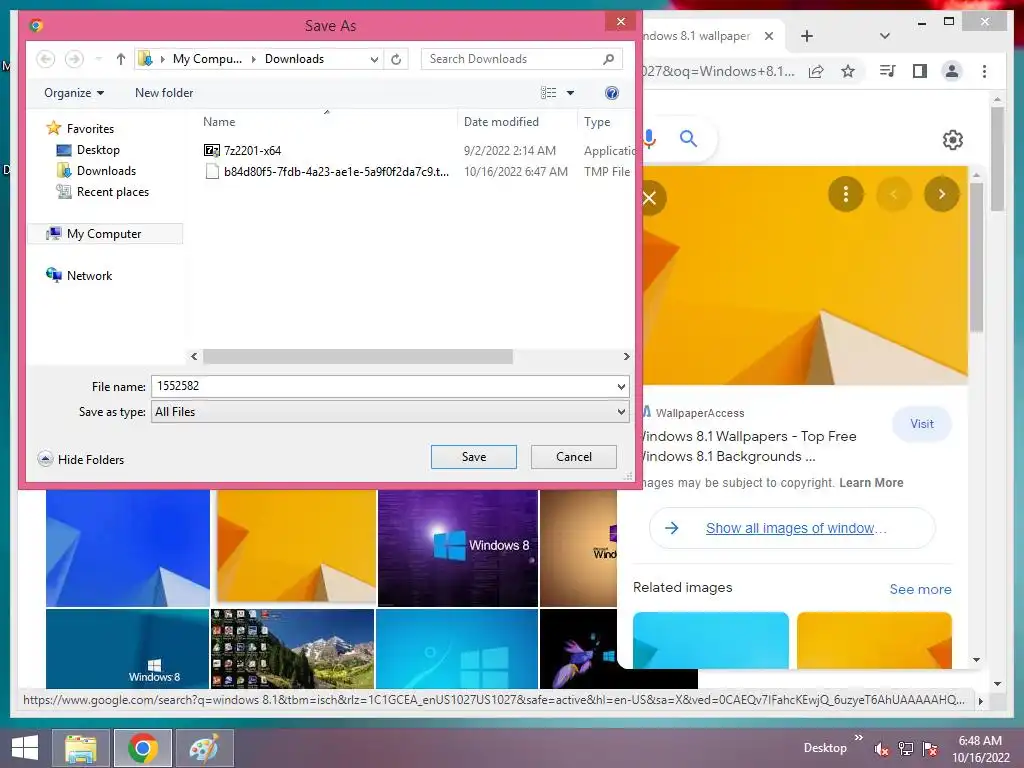Change the file list view icon

(x=549, y=93)
